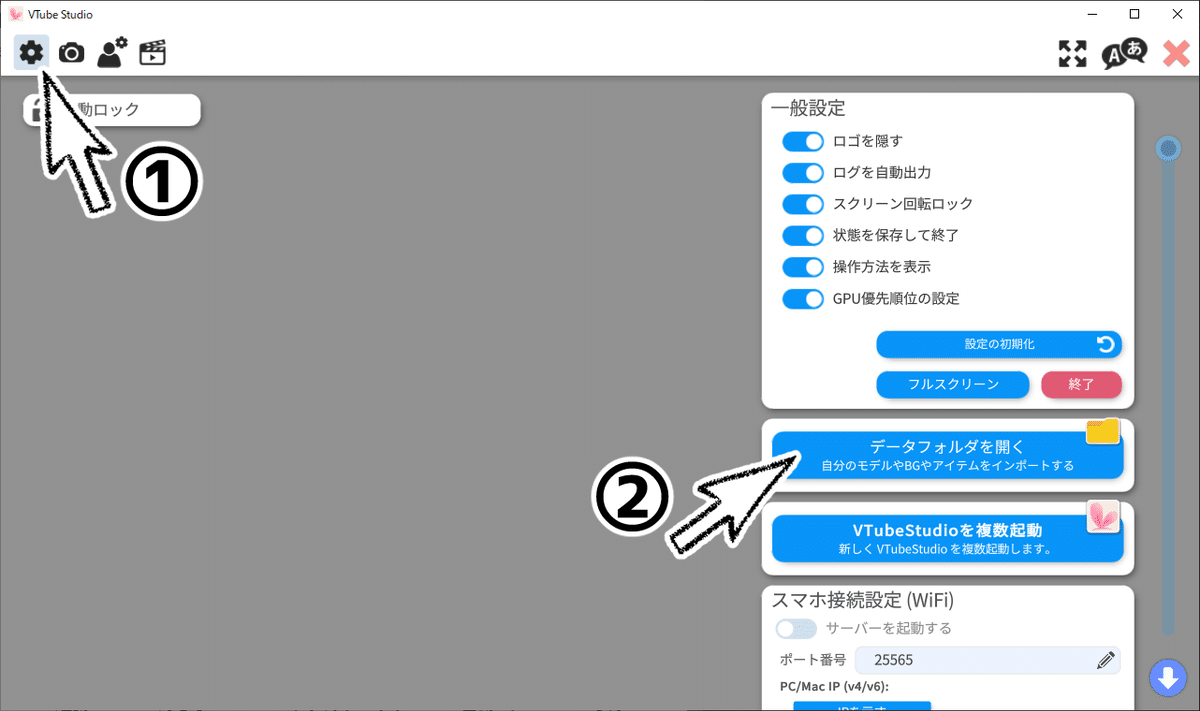Click the pencil edit icon beside port 25565

1105,660
